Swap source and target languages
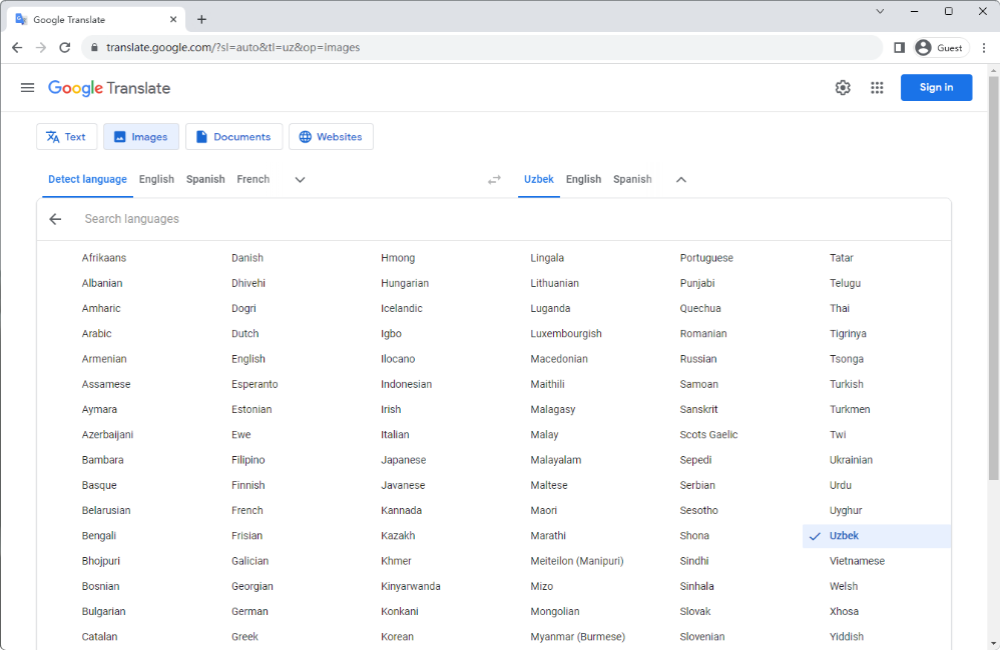 tap(494, 180)
